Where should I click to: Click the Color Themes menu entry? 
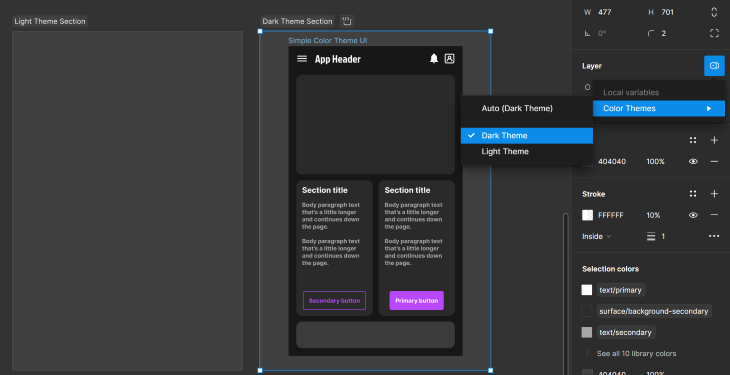pyautogui.click(x=659, y=109)
